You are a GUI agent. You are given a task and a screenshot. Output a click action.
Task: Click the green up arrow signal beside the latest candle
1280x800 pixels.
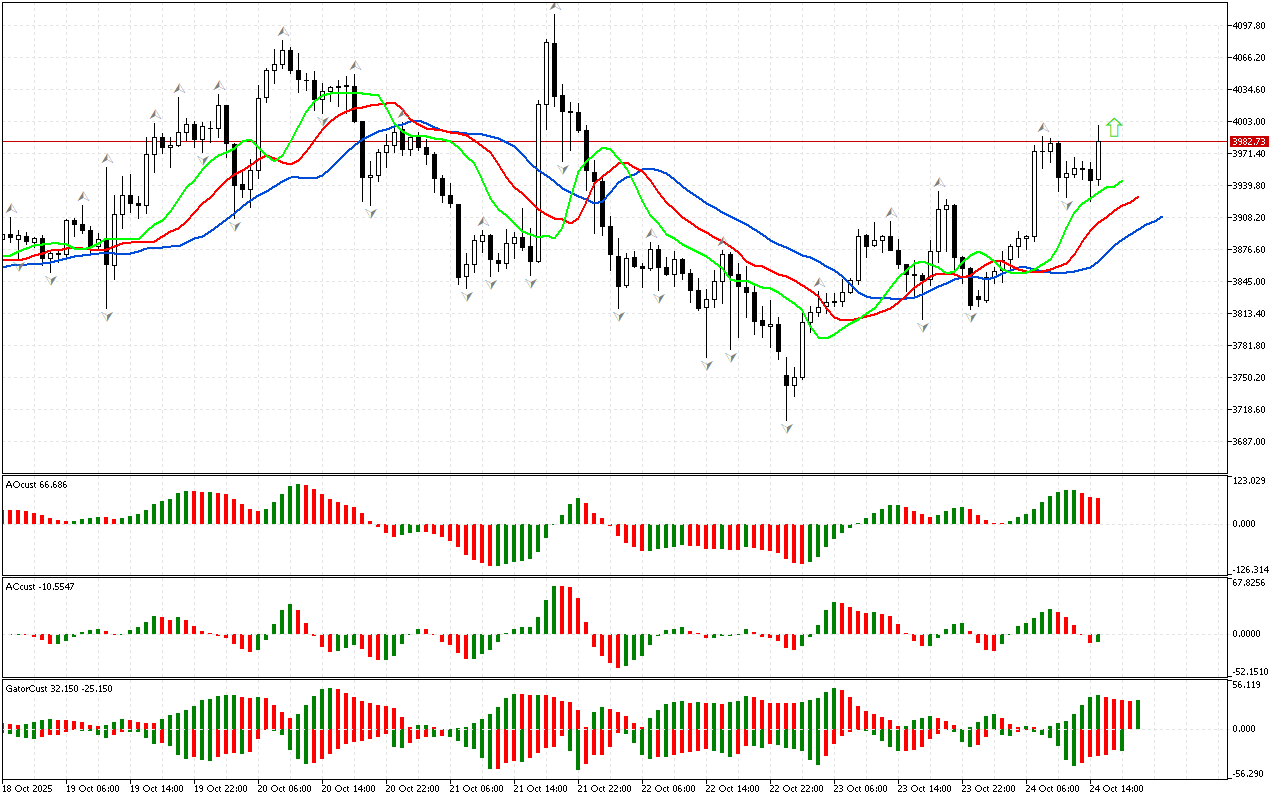tap(1114, 127)
